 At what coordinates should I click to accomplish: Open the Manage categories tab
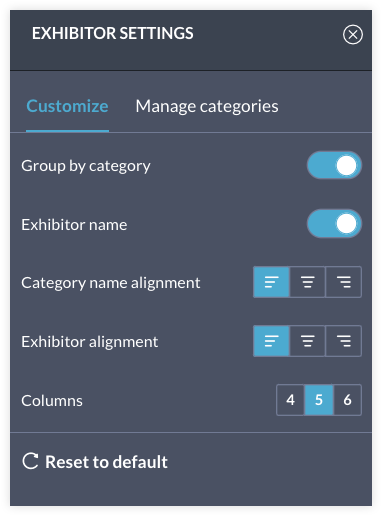coord(207,106)
